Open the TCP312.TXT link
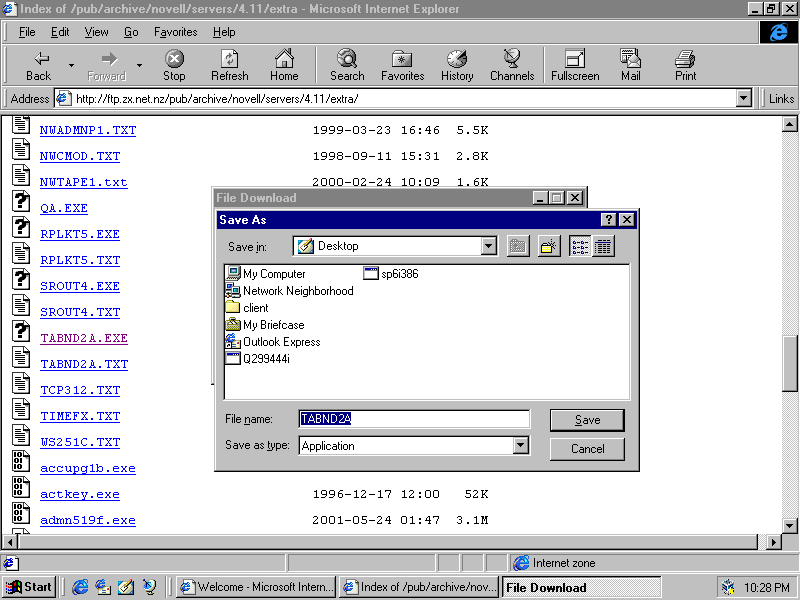The width and height of the screenshot is (800, 600). click(80, 391)
